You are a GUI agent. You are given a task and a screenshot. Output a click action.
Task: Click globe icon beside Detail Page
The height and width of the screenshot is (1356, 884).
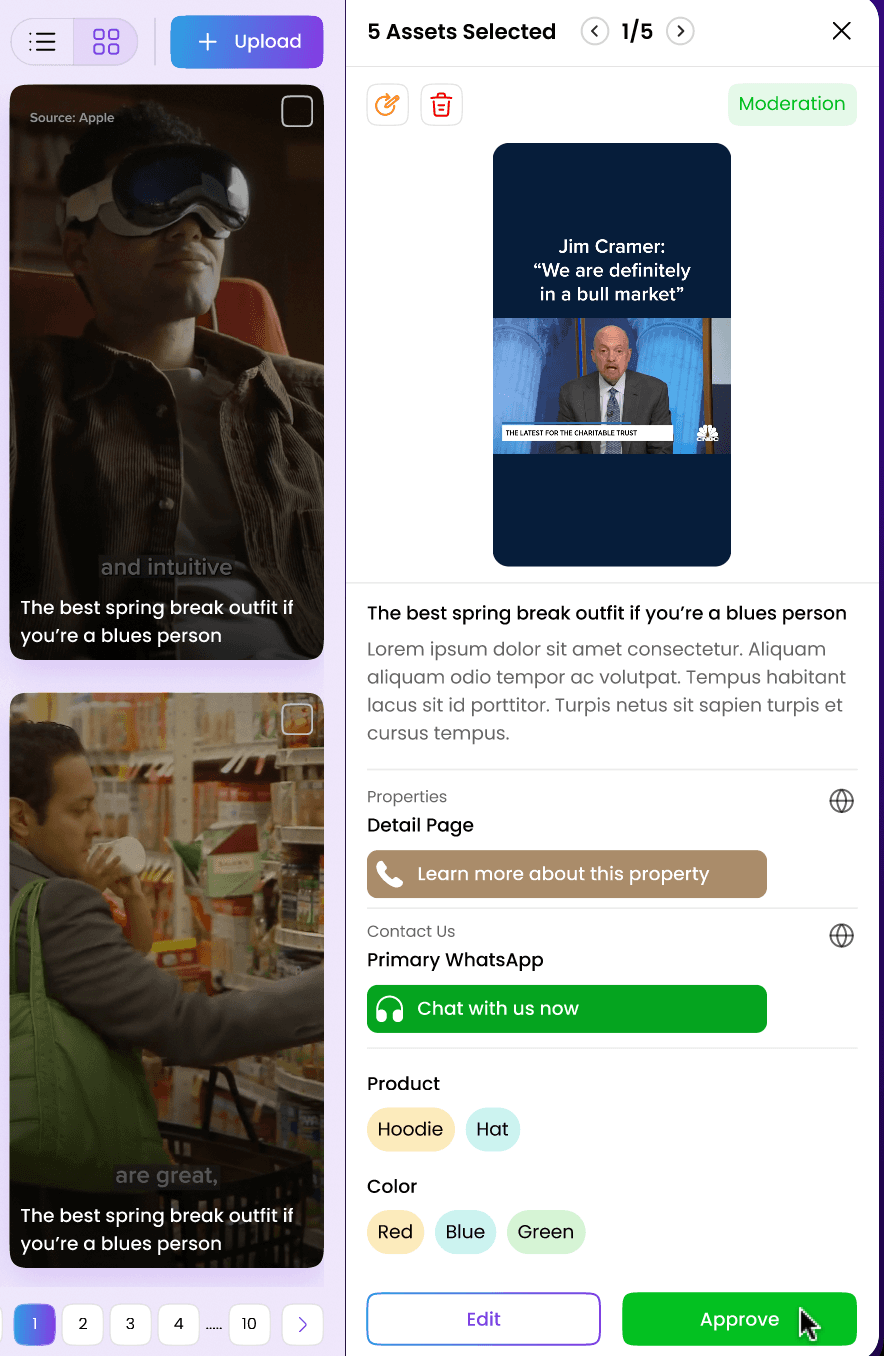pyautogui.click(x=842, y=801)
